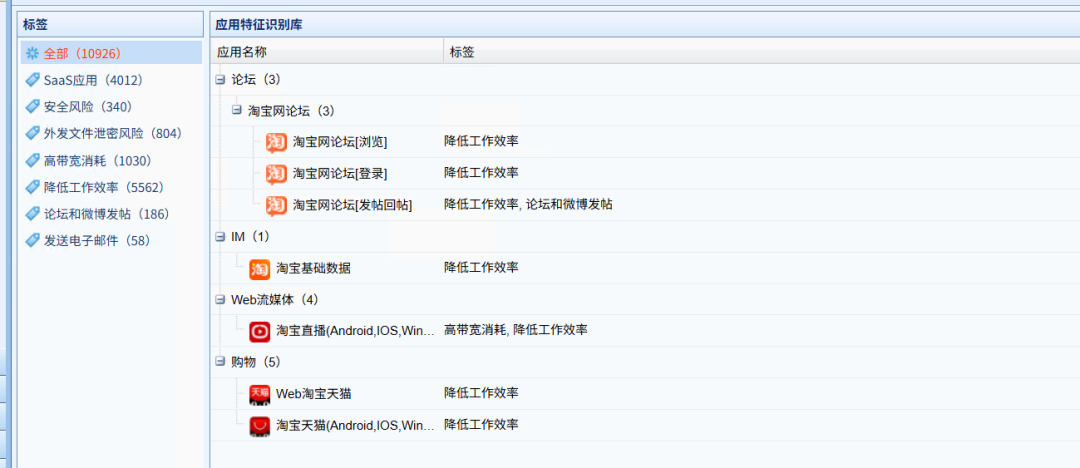Select the 淘宝网论坛[浏览] row name
The image size is (1080, 468).
tap(340, 142)
